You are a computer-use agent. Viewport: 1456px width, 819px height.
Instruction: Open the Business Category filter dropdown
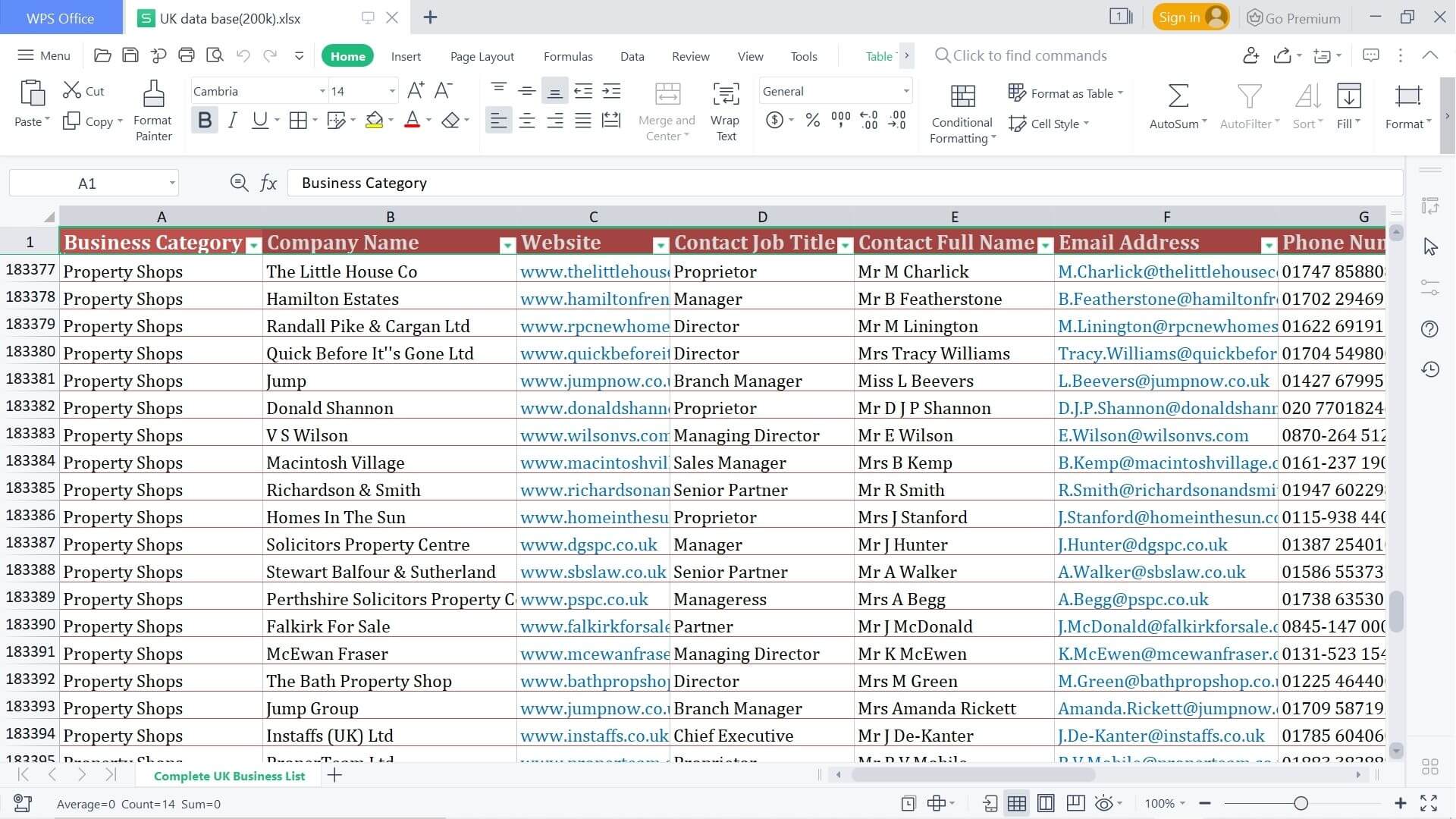point(253,245)
